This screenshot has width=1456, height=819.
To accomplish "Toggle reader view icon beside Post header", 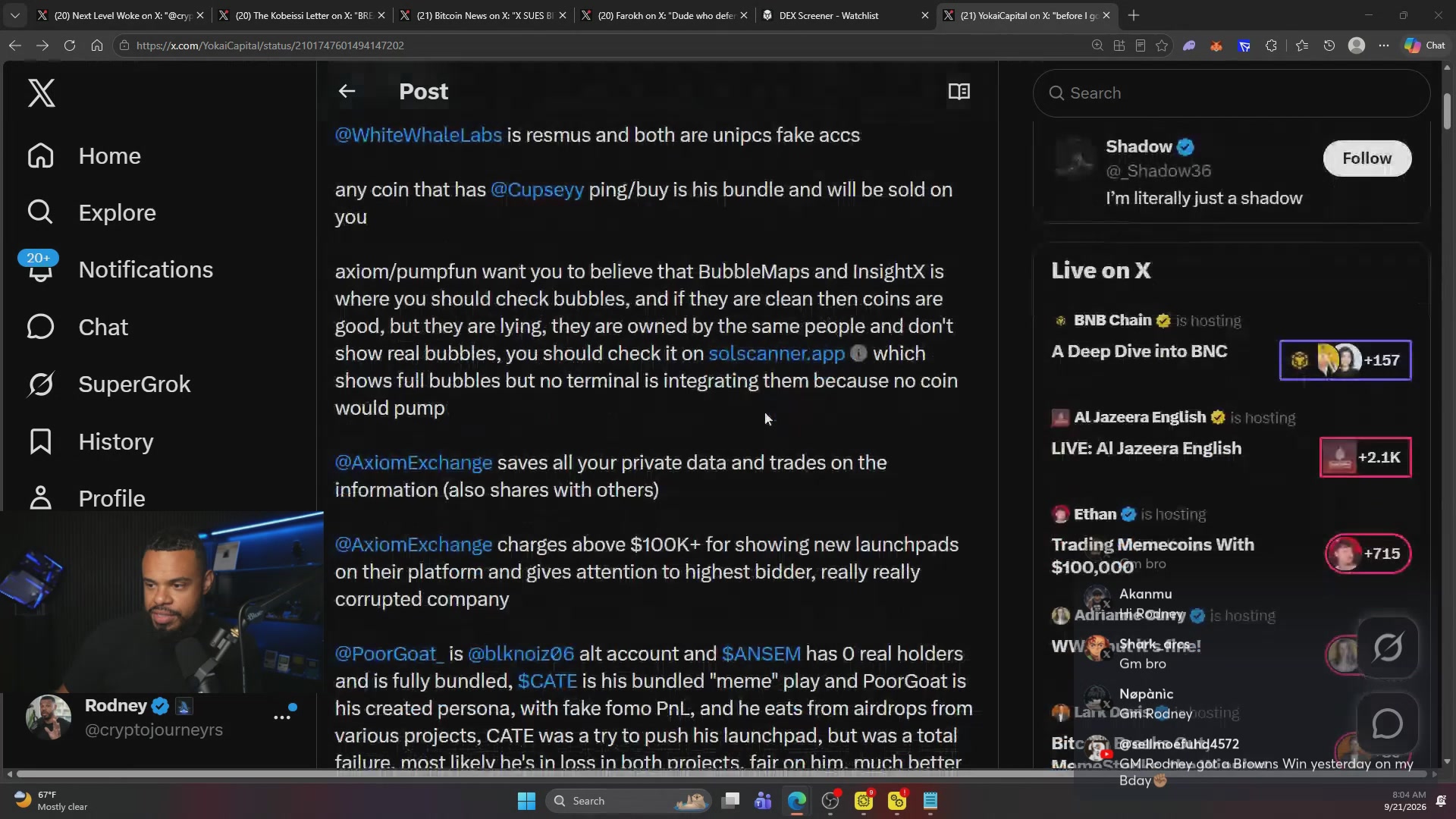I will 959,91.
